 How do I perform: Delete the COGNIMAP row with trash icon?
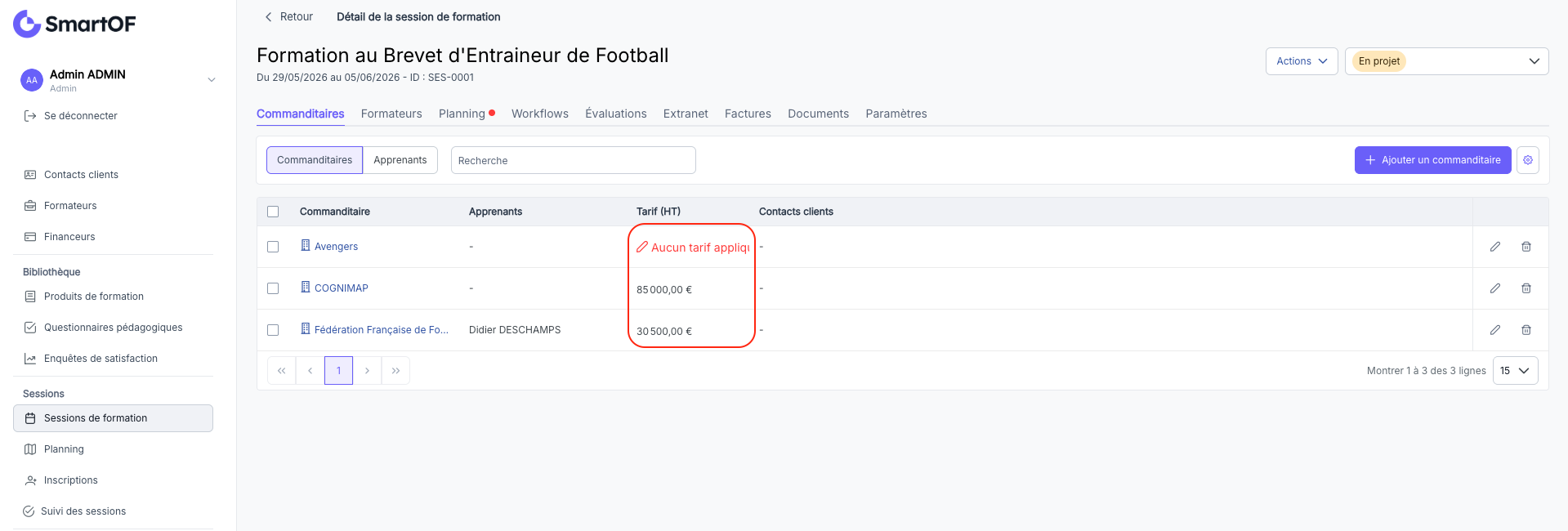coord(1526,288)
